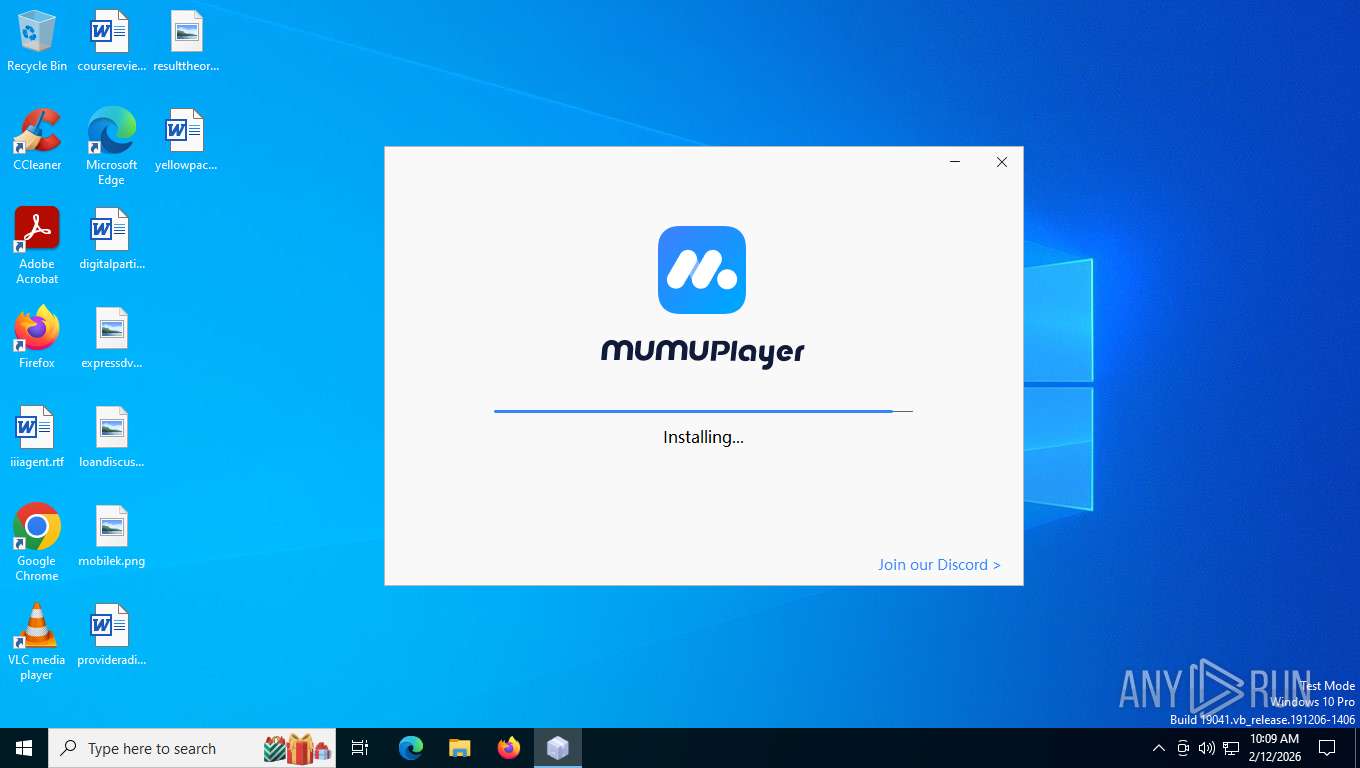This screenshot has width=1360, height=768.
Task: Click the MuMuPlayer logo in installer
Action: [702, 270]
